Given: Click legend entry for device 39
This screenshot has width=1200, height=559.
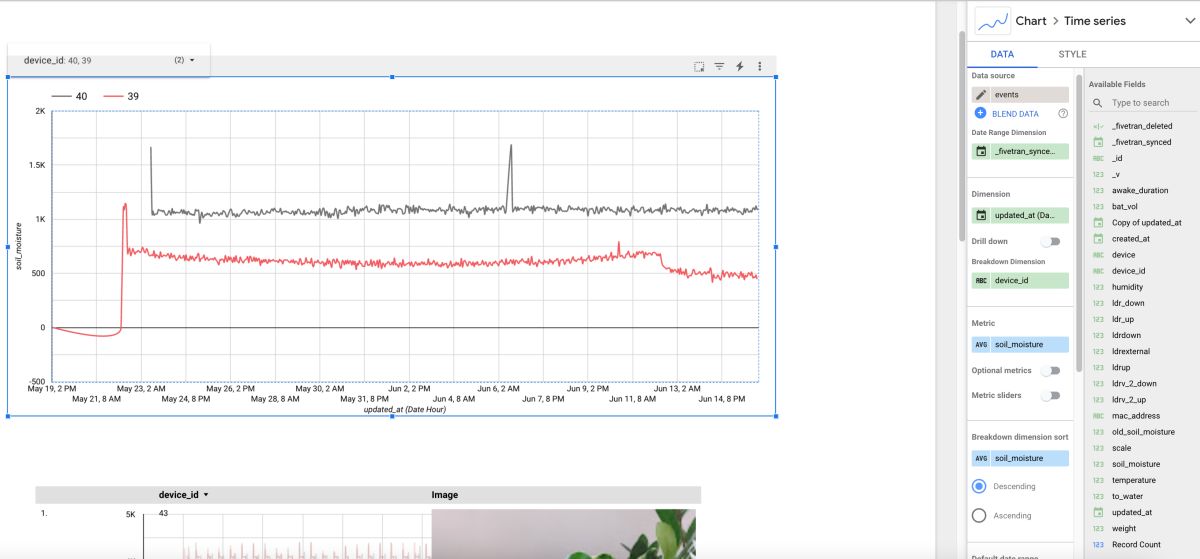Looking at the screenshot, I should click(x=121, y=96).
